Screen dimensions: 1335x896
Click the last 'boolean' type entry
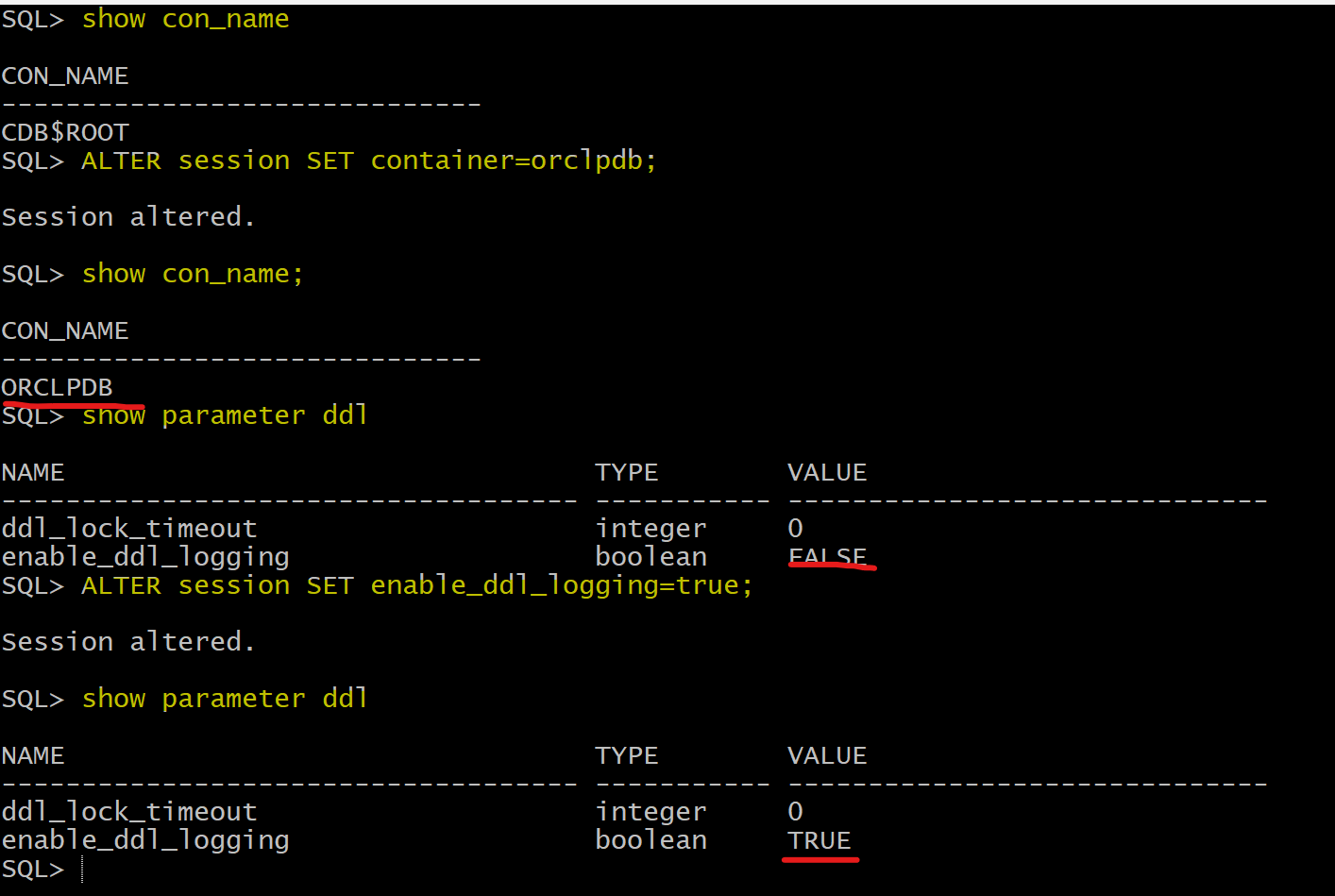click(651, 840)
